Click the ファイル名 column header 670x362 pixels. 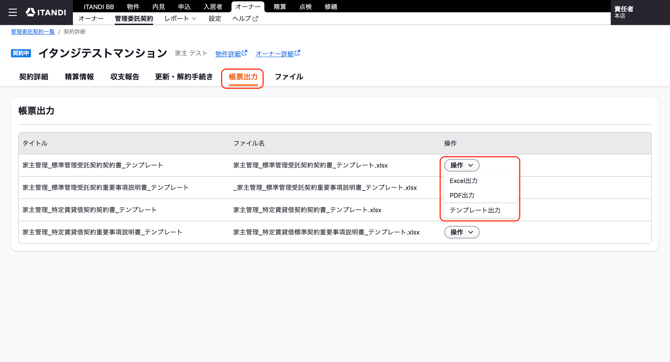point(249,143)
